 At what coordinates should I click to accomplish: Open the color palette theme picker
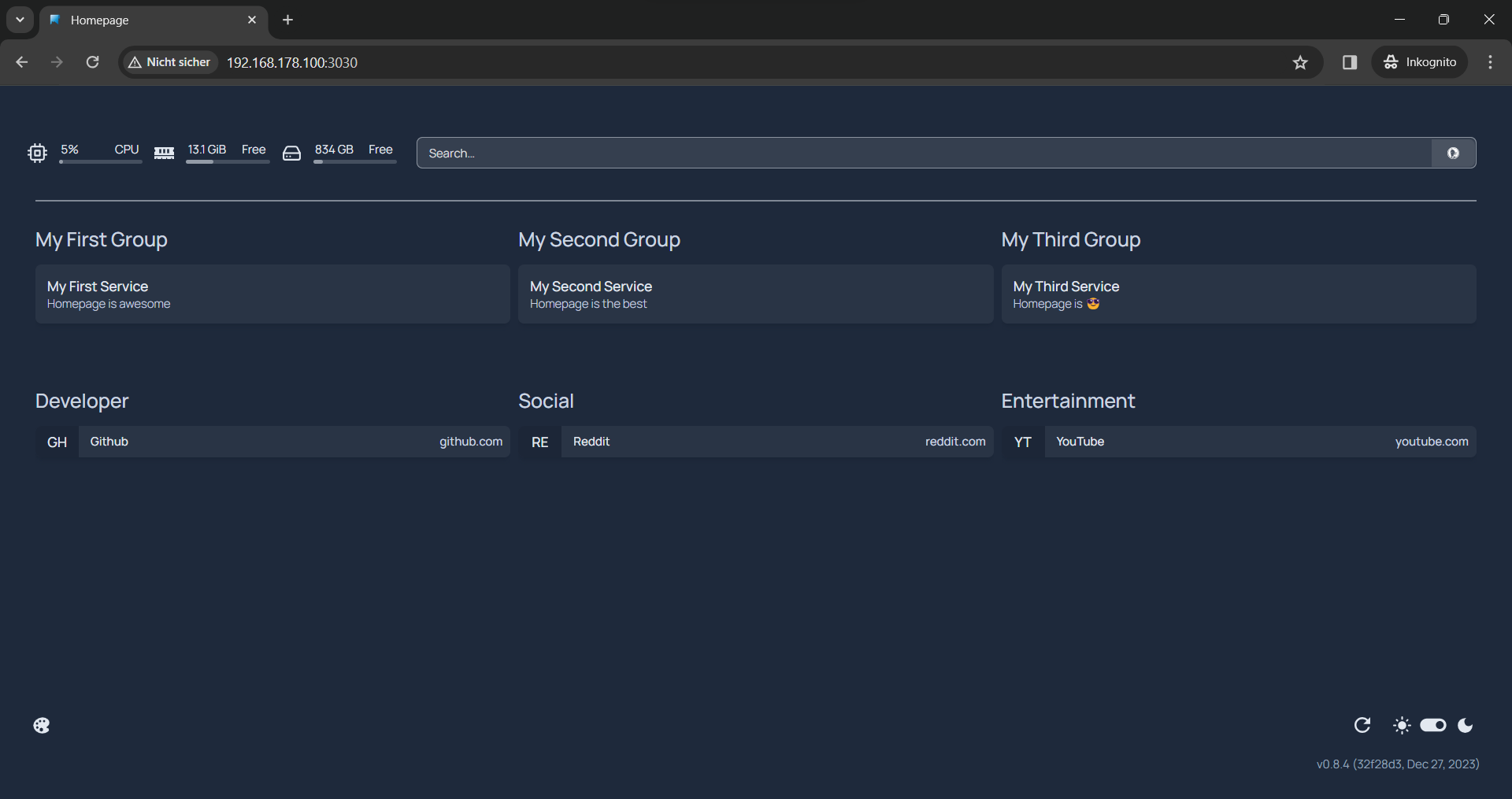41,725
